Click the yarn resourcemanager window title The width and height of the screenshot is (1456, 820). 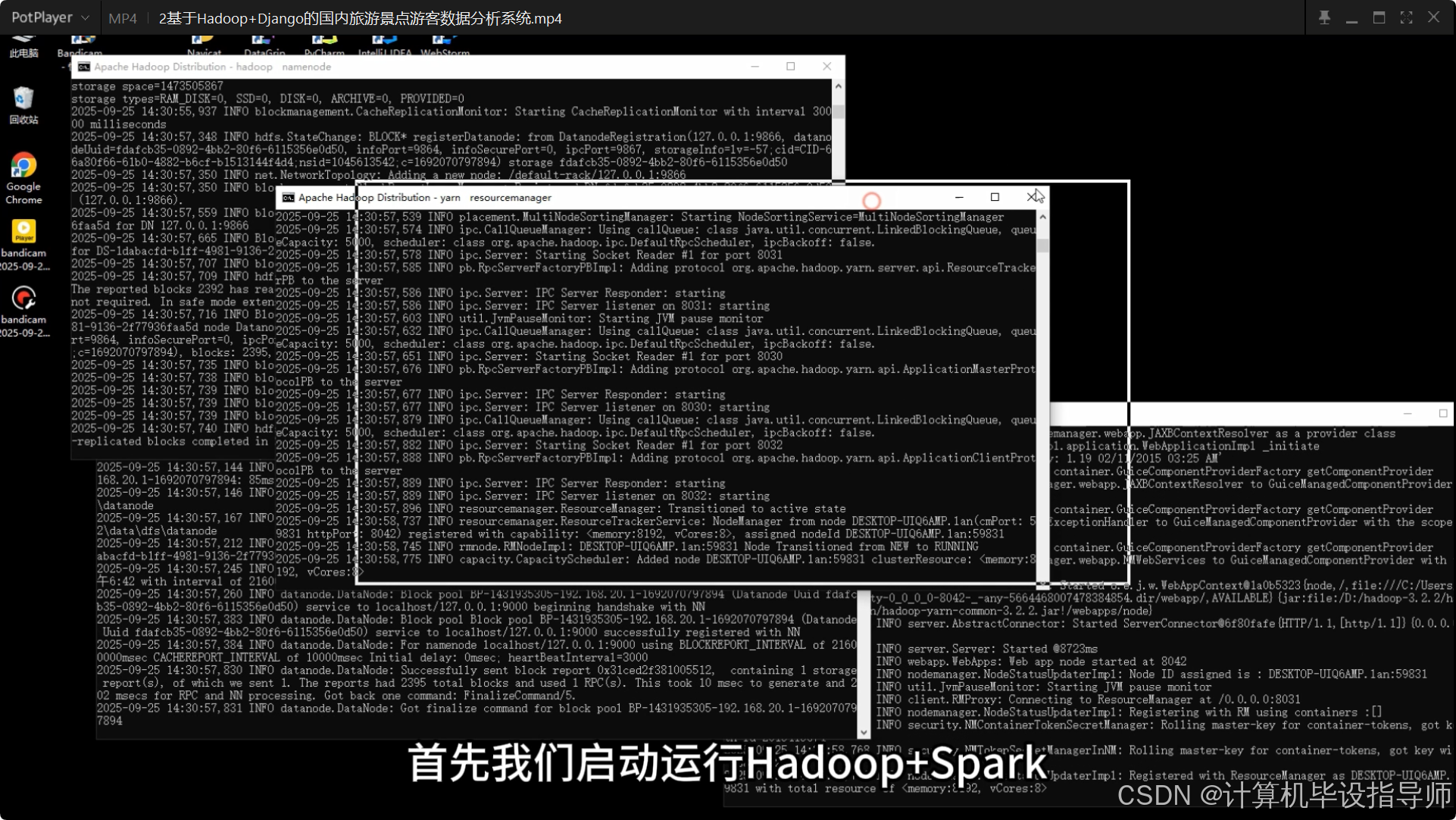(x=425, y=198)
